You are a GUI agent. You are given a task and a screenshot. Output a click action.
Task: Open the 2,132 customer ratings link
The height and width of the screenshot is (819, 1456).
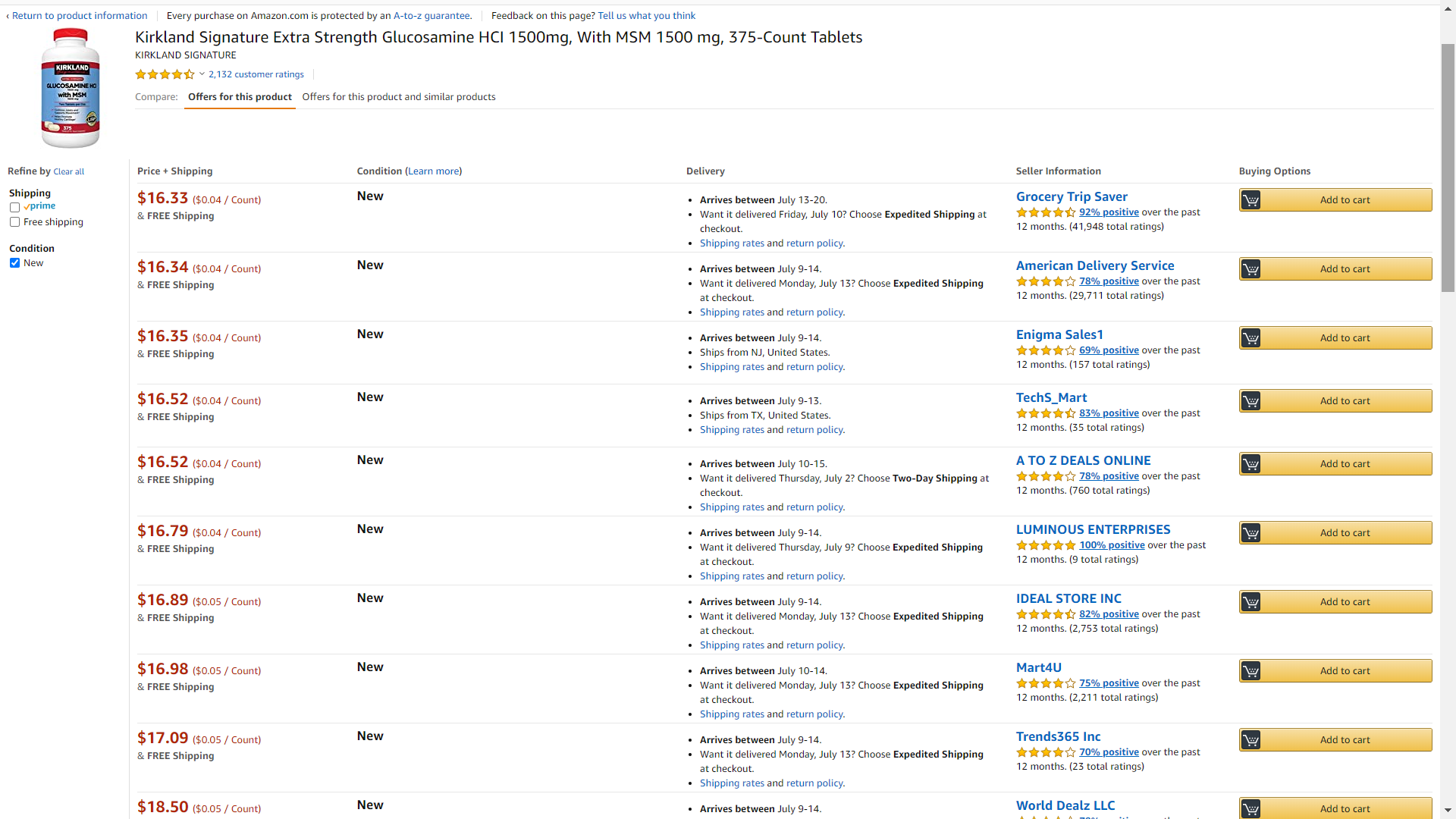click(256, 74)
